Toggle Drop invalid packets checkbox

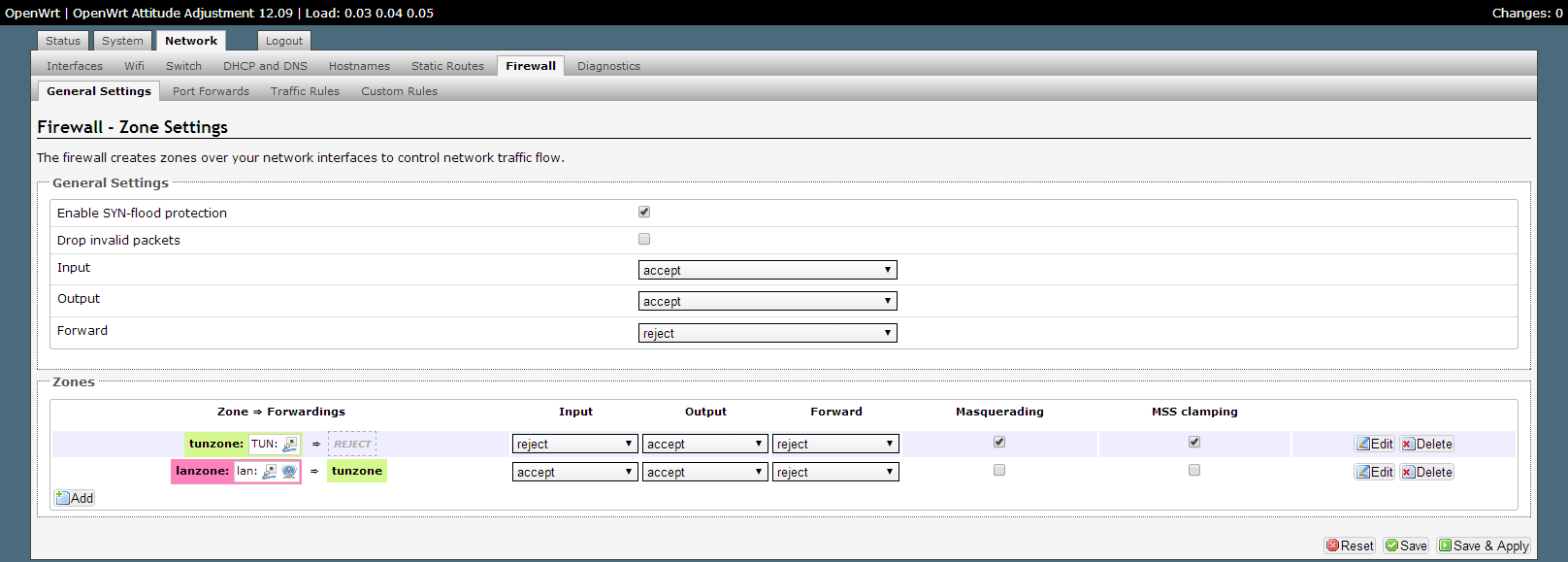[644, 239]
